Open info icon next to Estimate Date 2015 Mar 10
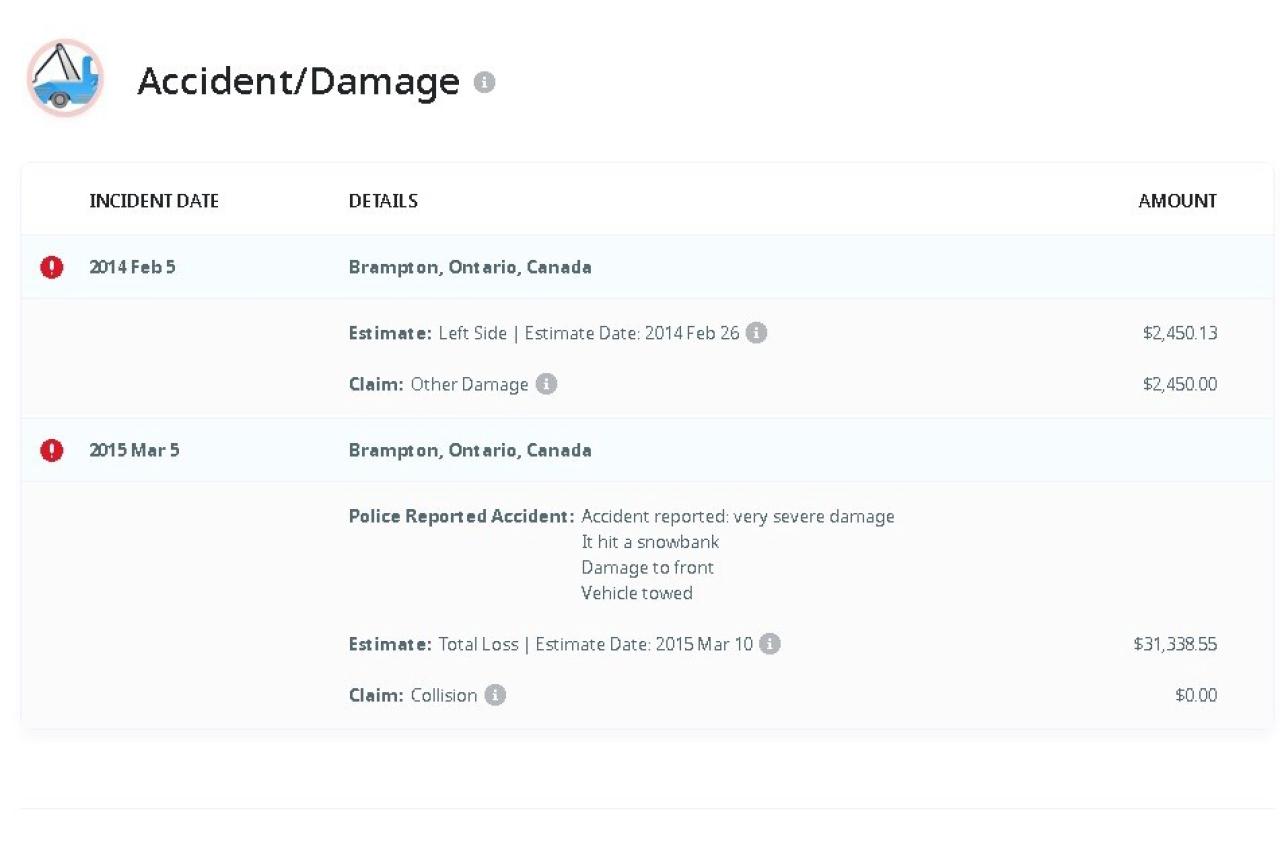 (769, 644)
